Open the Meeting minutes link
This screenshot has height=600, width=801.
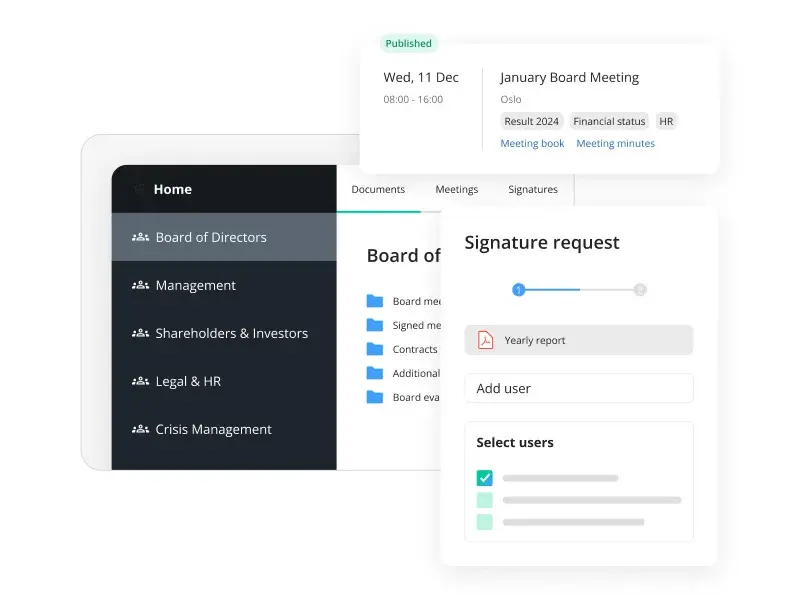pyautogui.click(x=615, y=144)
